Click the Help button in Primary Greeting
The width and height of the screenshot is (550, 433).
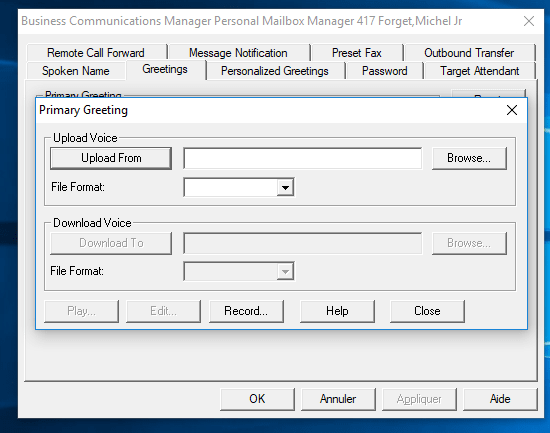tap(337, 311)
